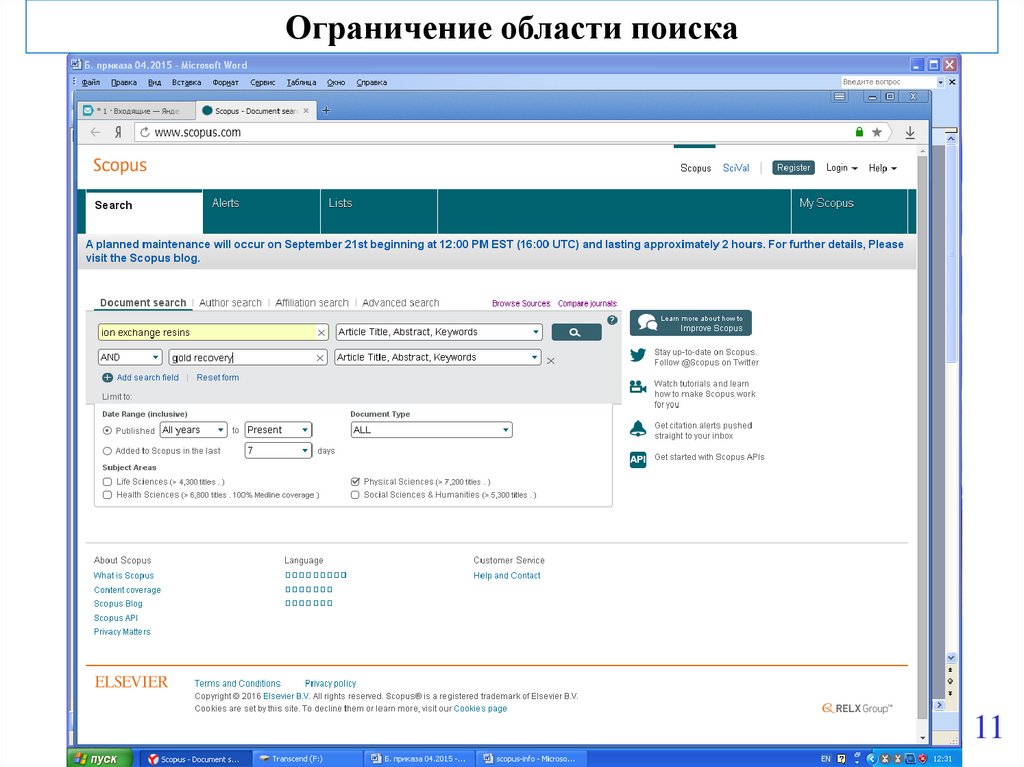Switch to the Author search tab

point(230,303)
